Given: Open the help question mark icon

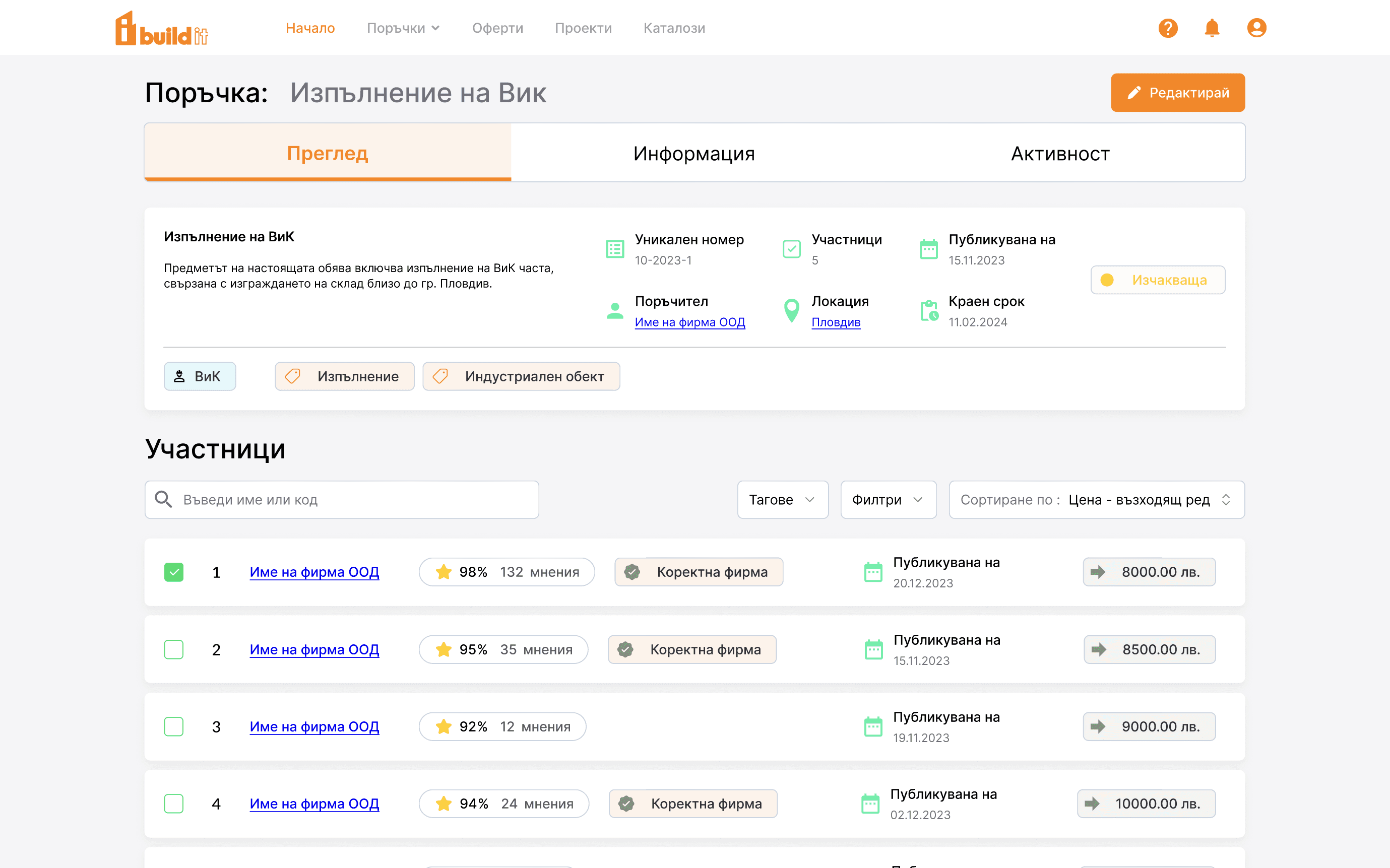Looking at the screenshot, I should tap(1168, 28).
